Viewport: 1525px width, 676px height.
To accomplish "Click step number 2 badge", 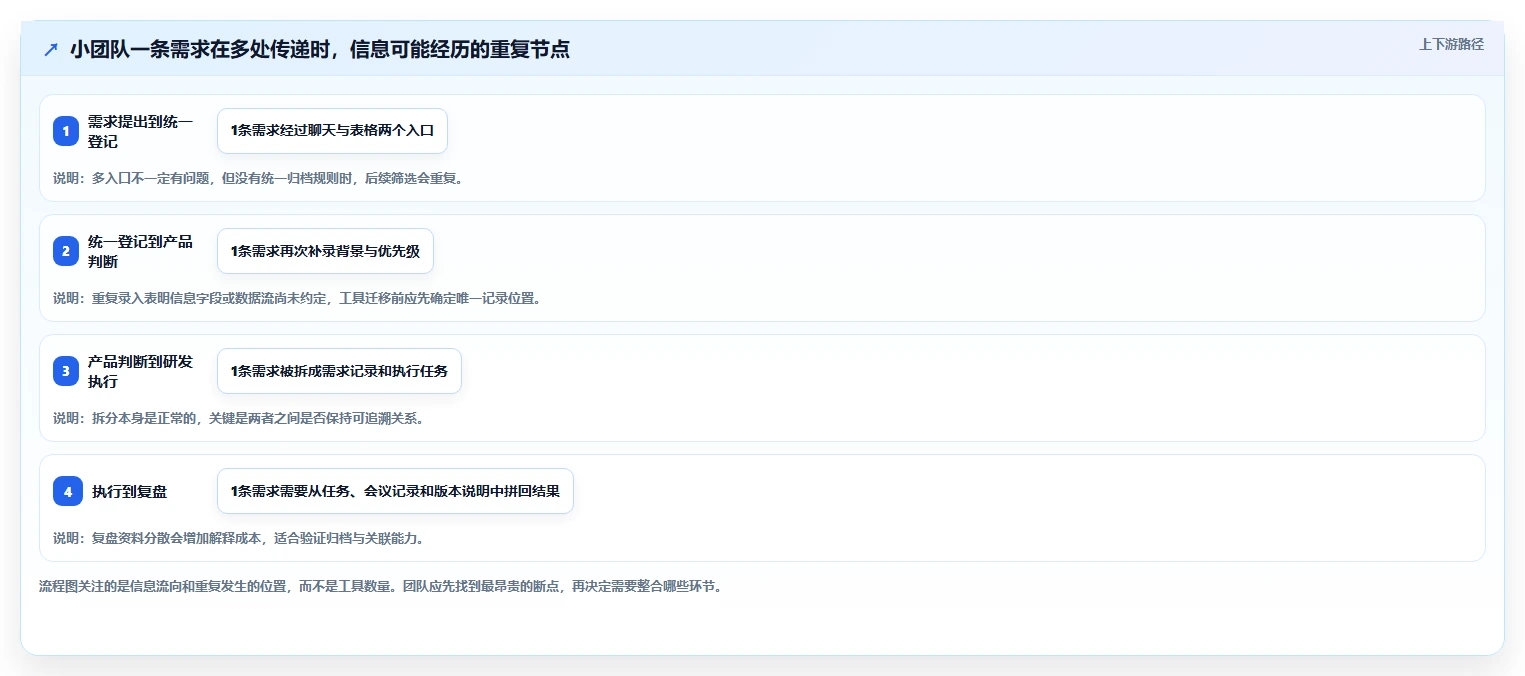I will 66,251.
